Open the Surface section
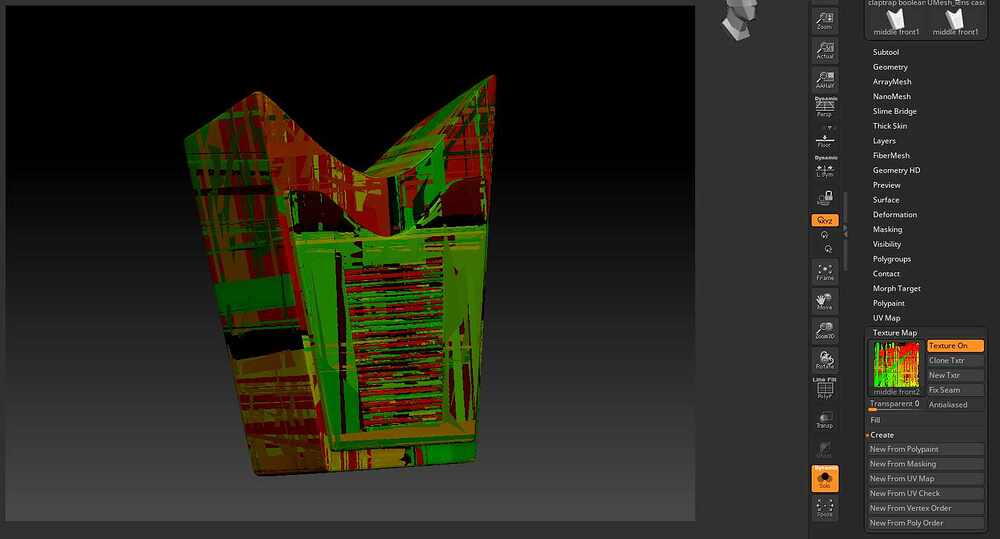 (x=886, y=200)
